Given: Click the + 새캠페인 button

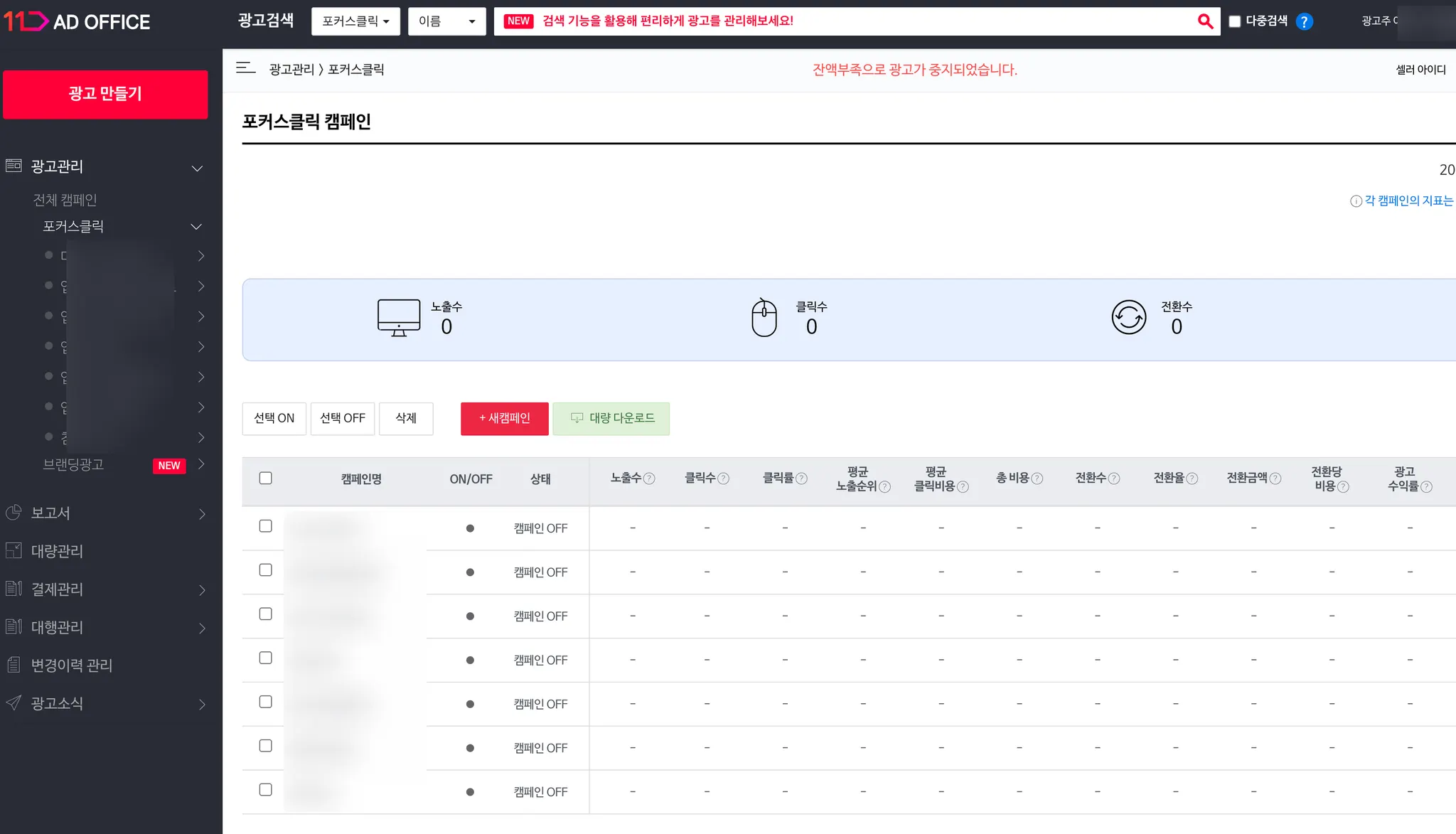Looking at the screenshot, I should pyautogui.click(x=504, y=418).
